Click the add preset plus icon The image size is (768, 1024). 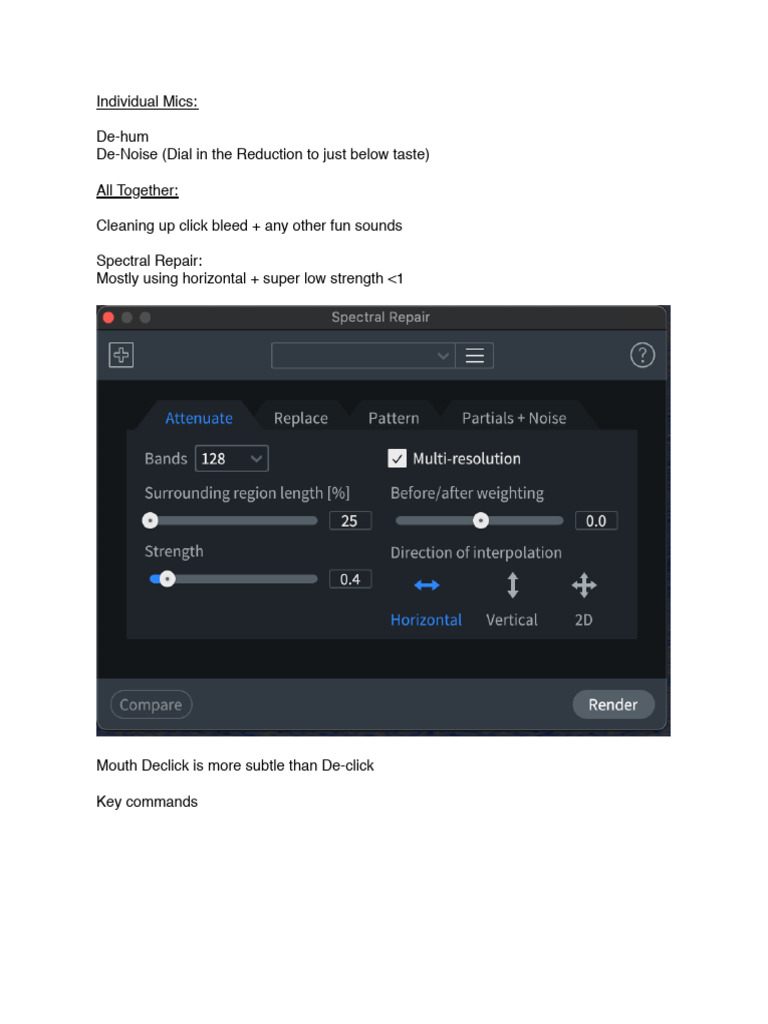tap(121, 355)
